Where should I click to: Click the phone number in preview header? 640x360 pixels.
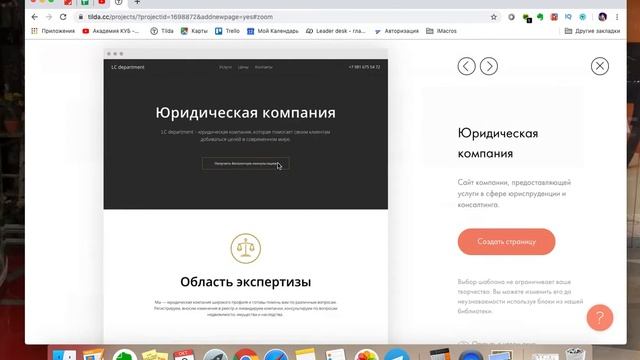click(x=364, y=67)
